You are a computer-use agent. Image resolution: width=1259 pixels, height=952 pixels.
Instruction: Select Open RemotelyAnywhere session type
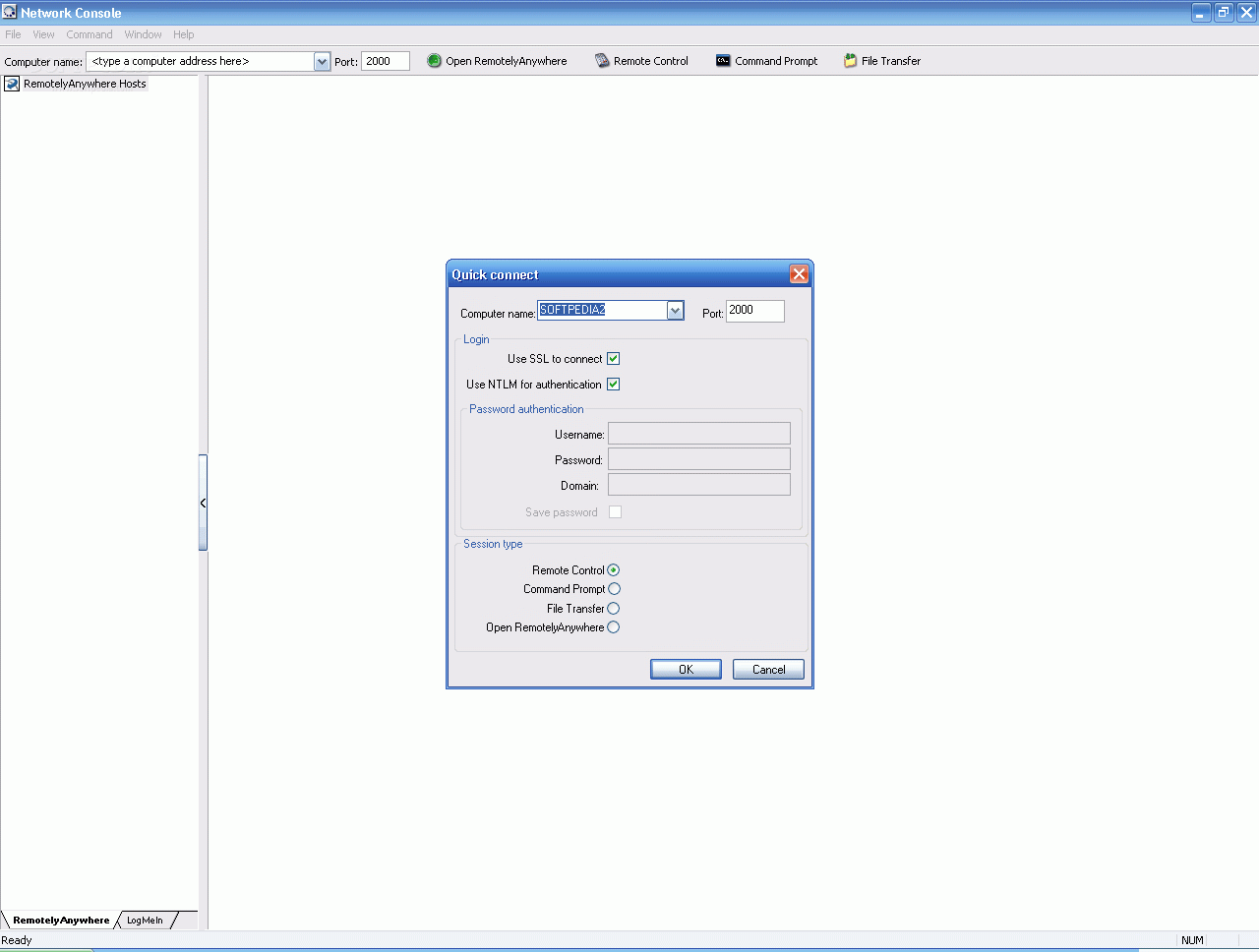(614, 627)
